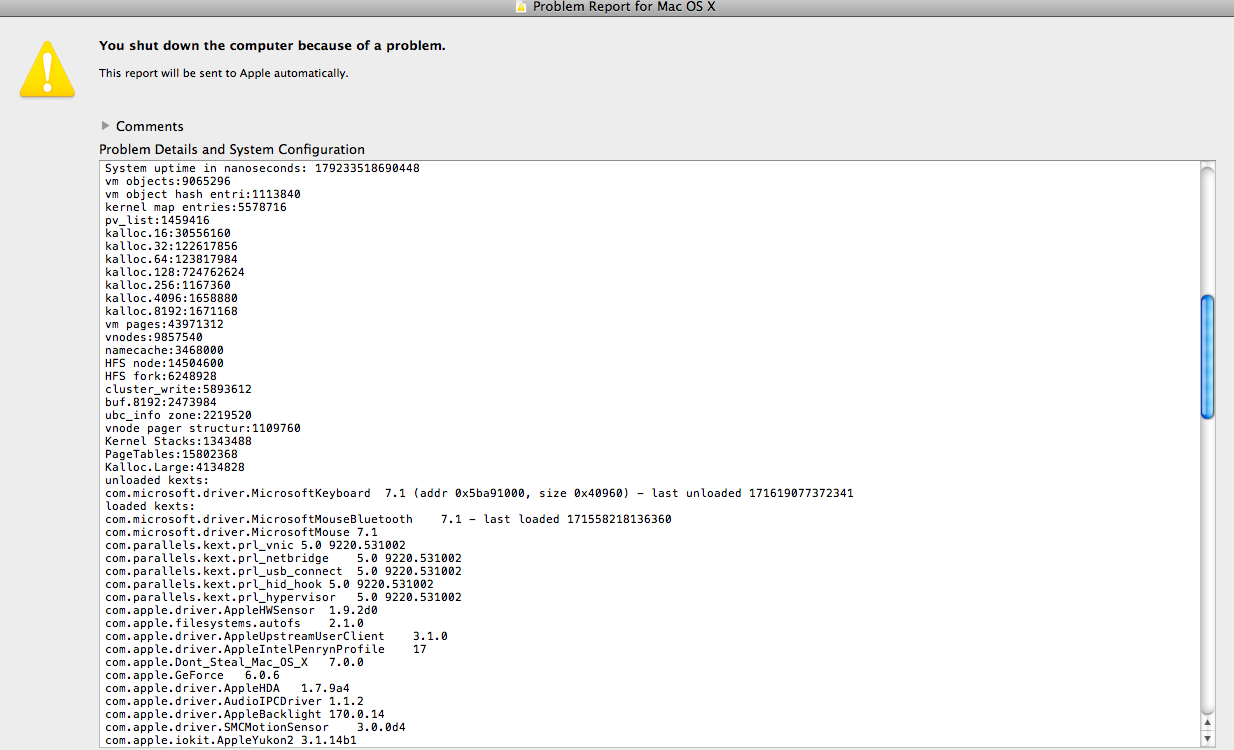Screen dimensions: 1234x750
Task: Click the 'vm object hash entri:1113840' line
Action: point(203,194)
